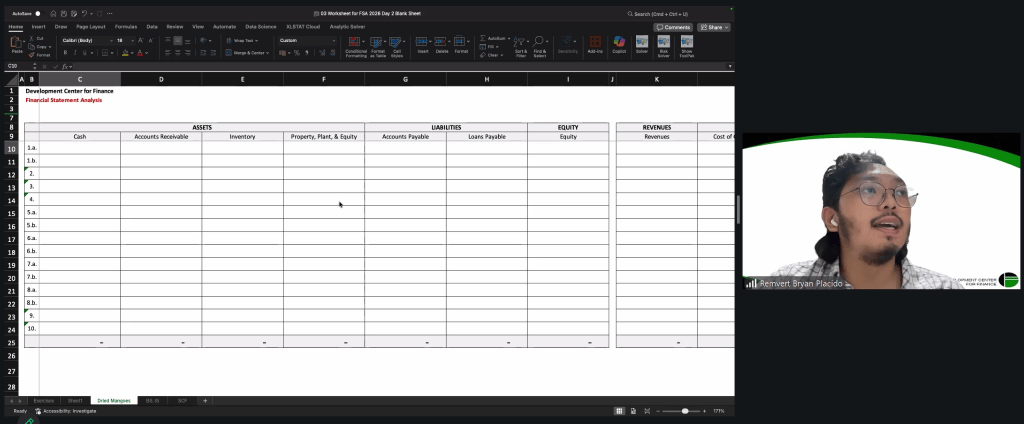Open Conditional Formatting options

[x=355, y=45]
